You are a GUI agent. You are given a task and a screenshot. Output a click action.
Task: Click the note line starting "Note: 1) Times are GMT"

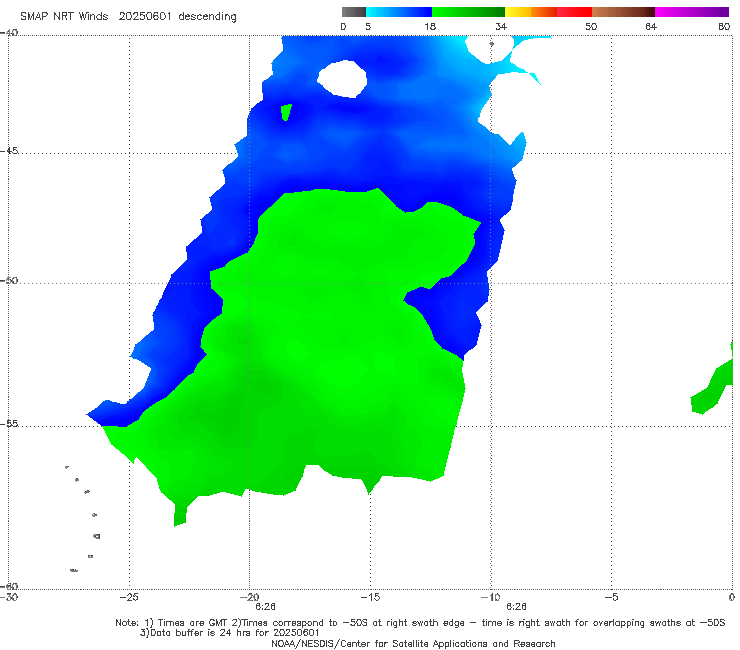[420, 623]
